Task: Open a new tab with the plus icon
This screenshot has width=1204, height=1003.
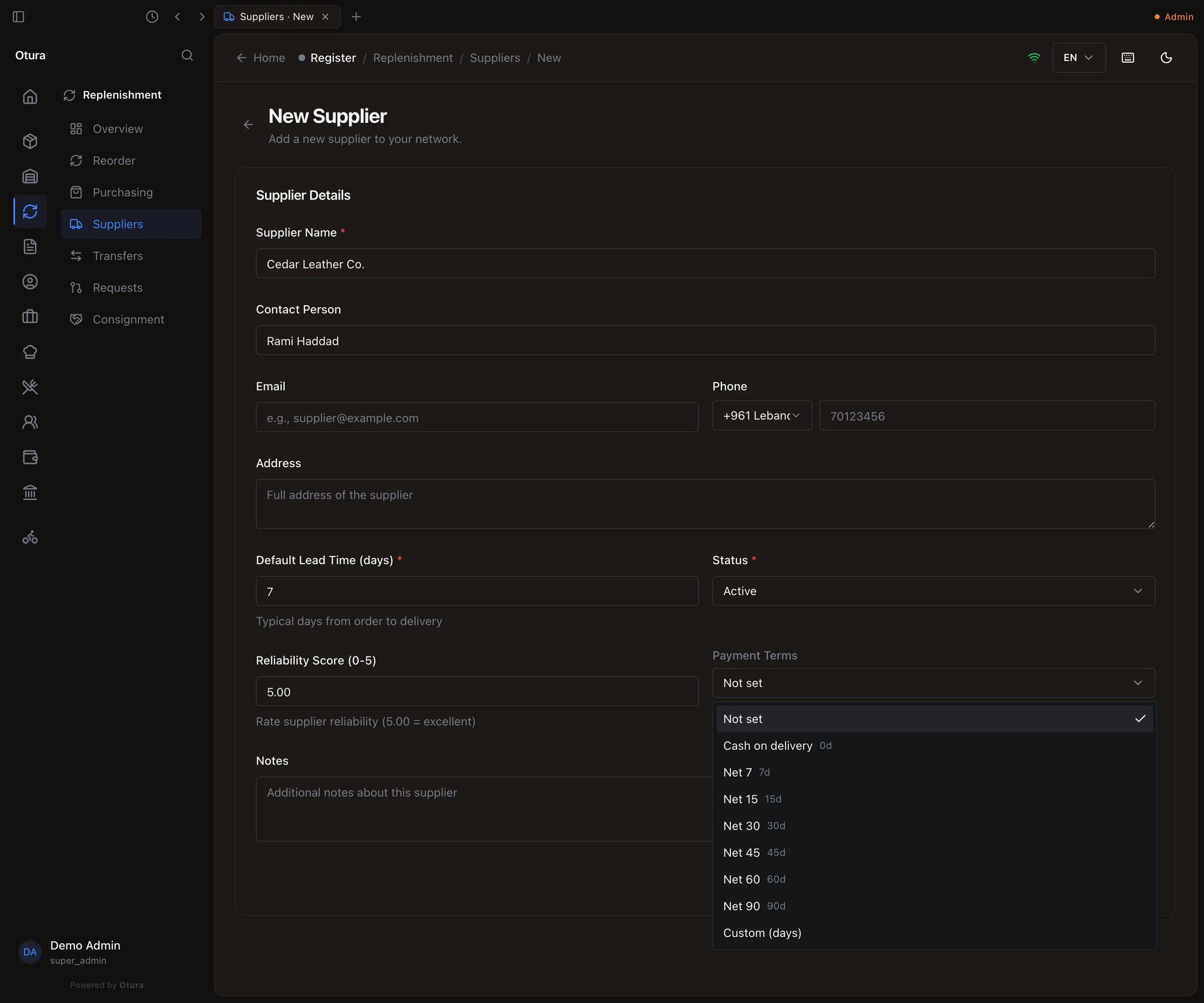Action: pos(356,17)
